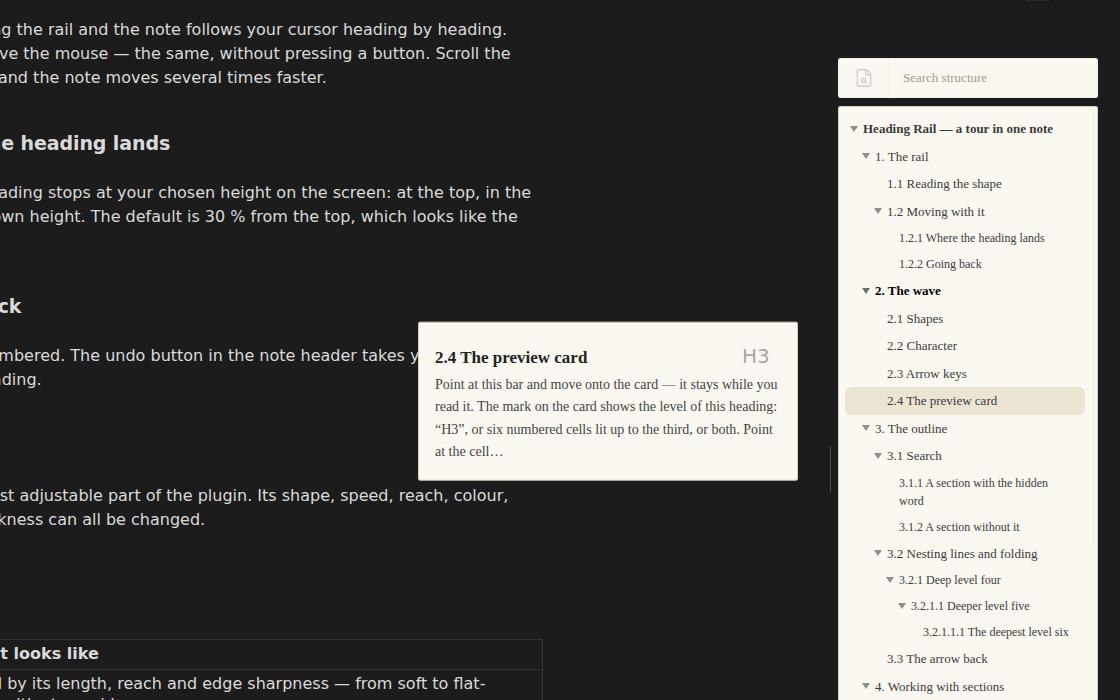Image resolution: width=1120 pixels, height=700 pixels.
Task: Open 3.1 Search outline entry
Action: coord(914,456)
